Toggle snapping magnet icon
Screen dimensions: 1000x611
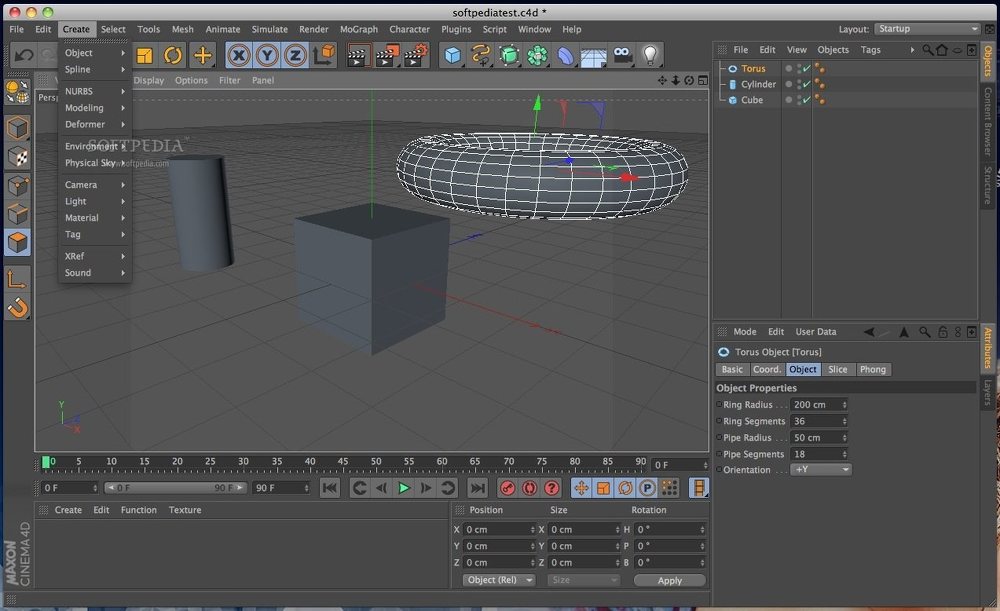[x=17, y=308]
